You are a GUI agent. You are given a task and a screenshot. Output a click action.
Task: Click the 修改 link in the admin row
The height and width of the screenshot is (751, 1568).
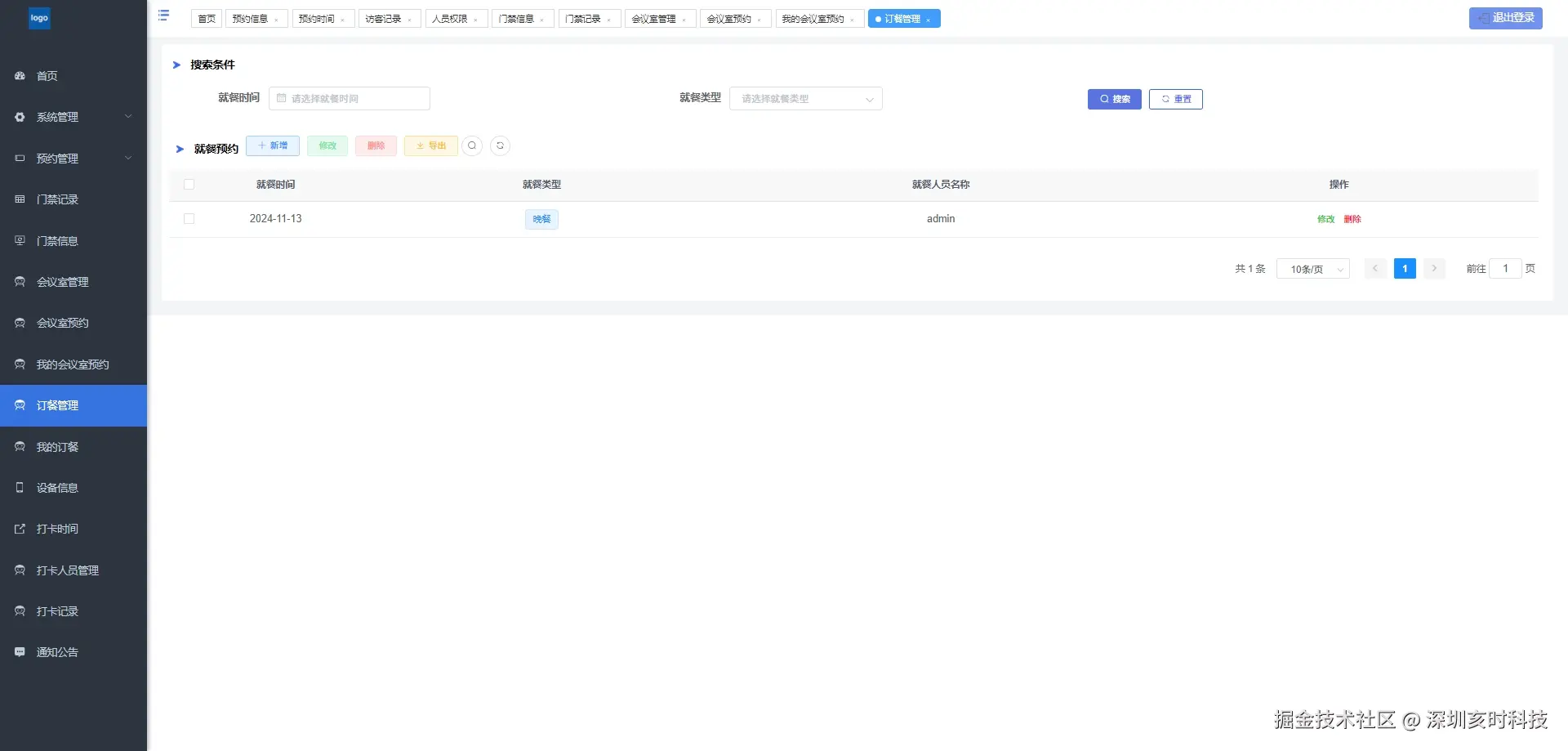pyautogui.click(x=1325, y=219)
